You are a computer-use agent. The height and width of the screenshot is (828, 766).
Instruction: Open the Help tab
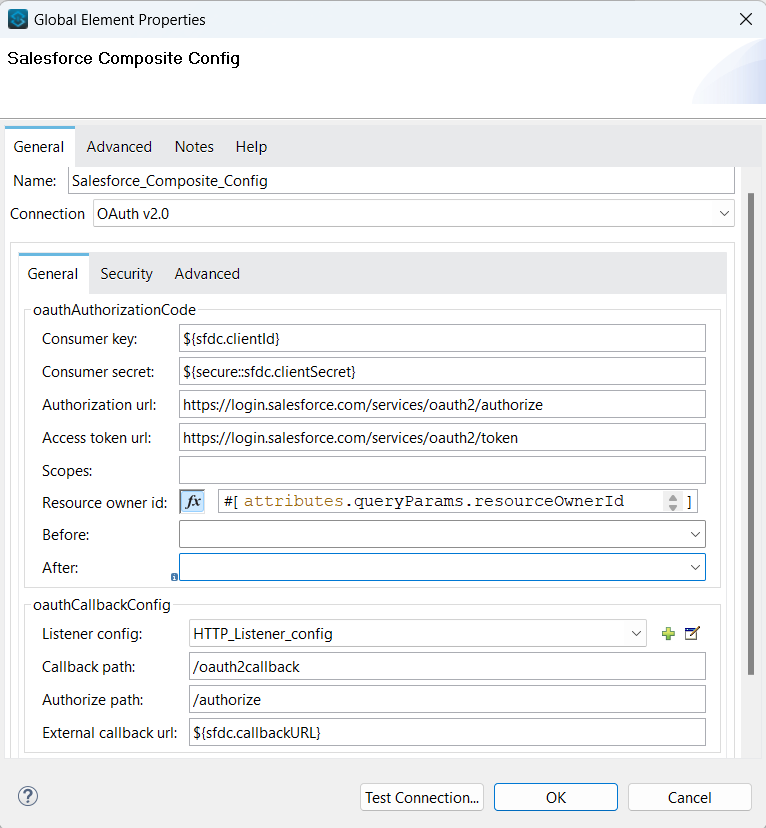point(251,147)
